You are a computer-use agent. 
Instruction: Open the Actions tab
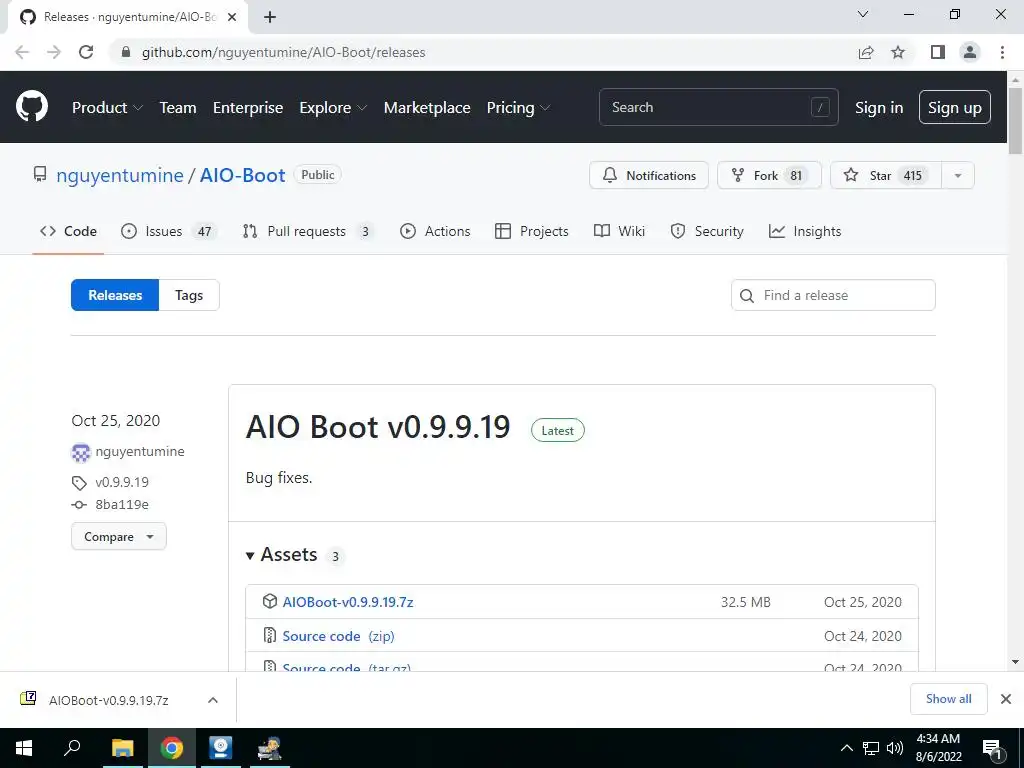(x=435, y=231)
